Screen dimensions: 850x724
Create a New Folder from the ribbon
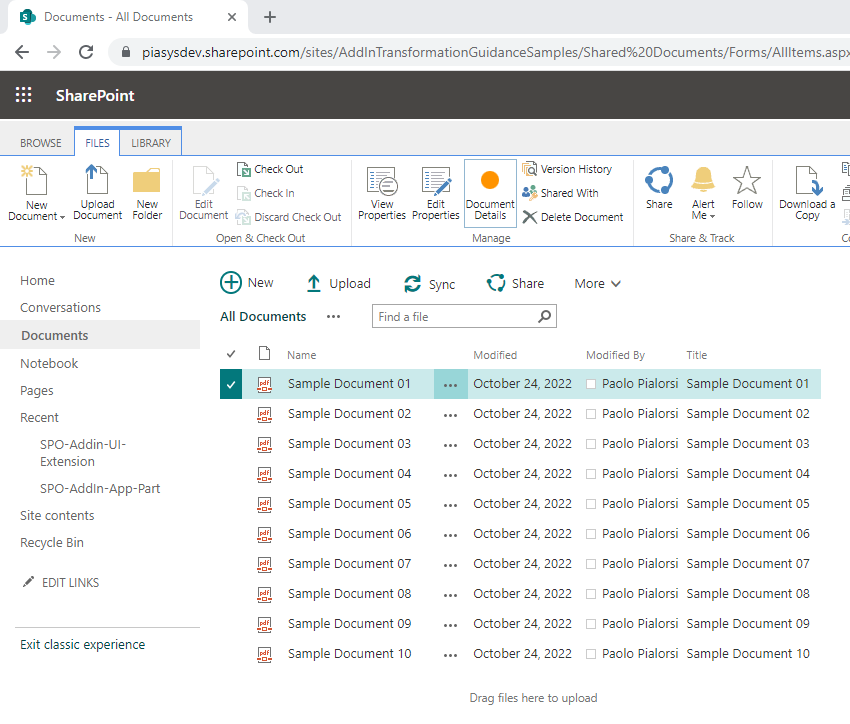tap(146, 192)
